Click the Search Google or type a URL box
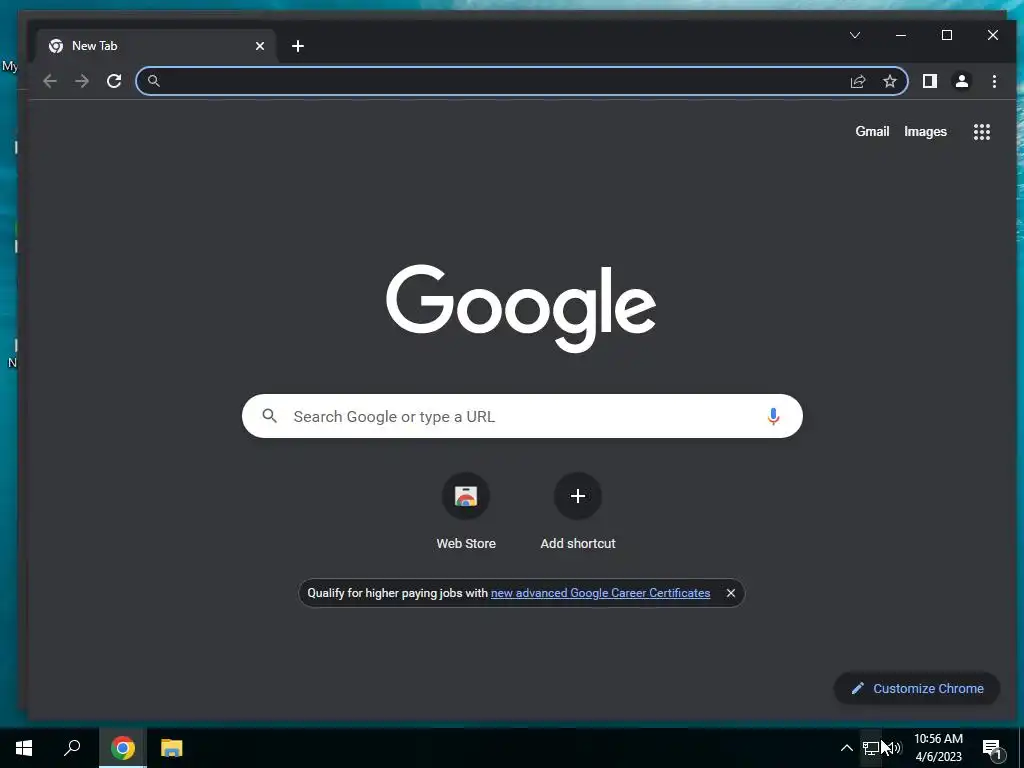Screen dimensions: 1024x768 522,416
